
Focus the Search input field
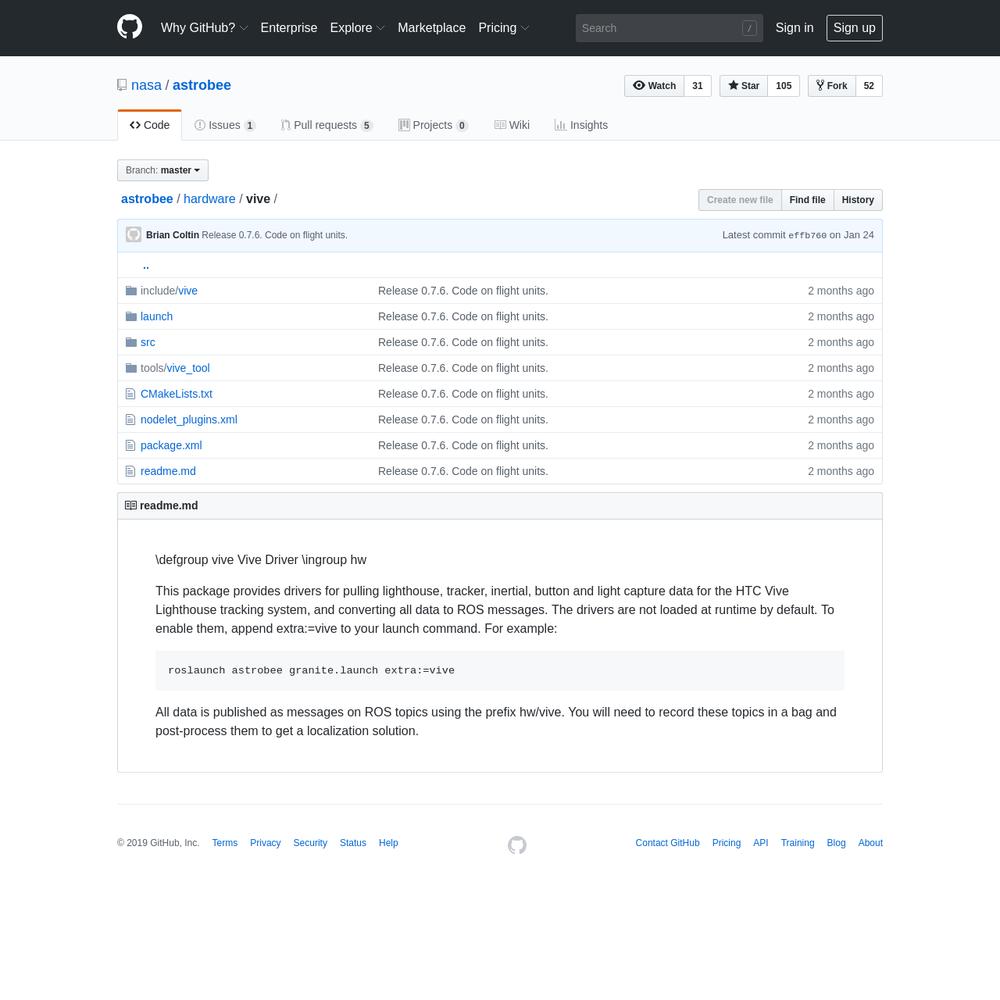669,28
